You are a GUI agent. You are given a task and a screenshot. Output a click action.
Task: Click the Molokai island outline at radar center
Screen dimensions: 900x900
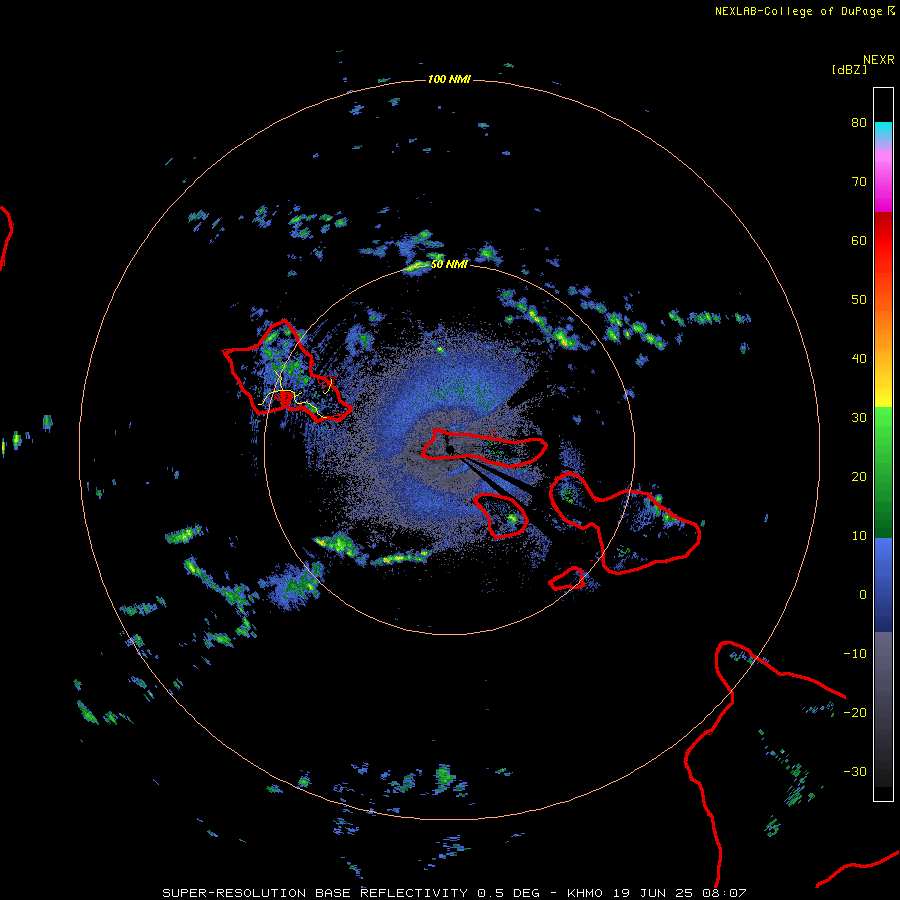[x=483, y=447]
